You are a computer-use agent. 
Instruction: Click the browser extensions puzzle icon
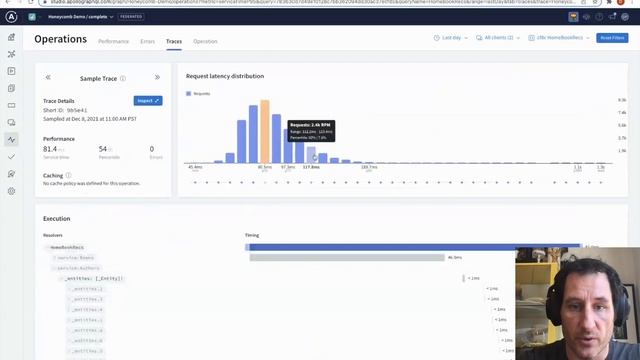609,2
